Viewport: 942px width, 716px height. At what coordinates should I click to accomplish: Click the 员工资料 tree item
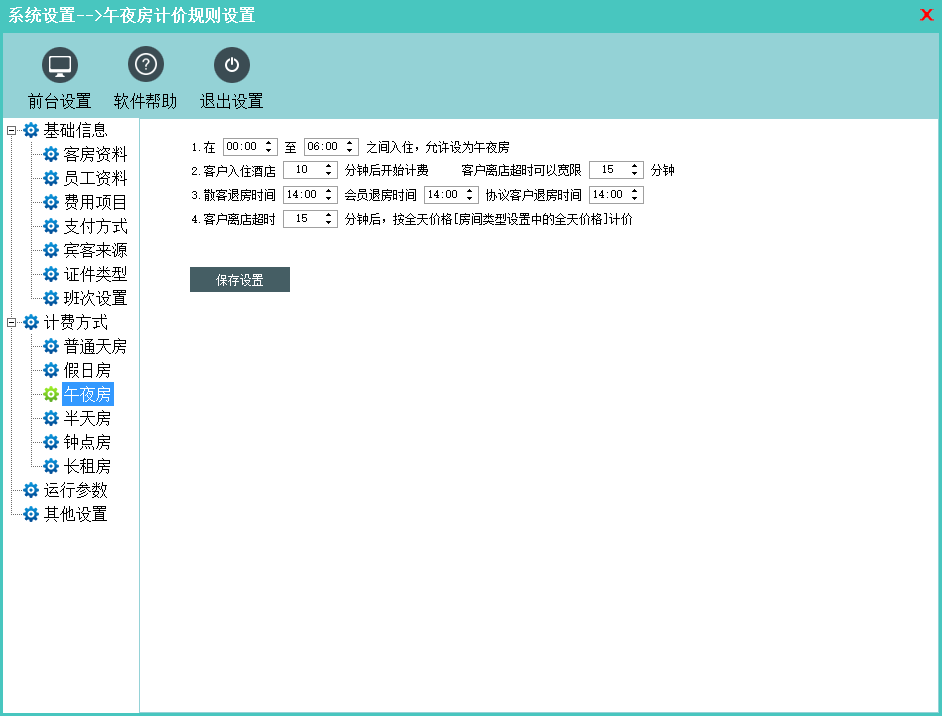tap(95, 178)
